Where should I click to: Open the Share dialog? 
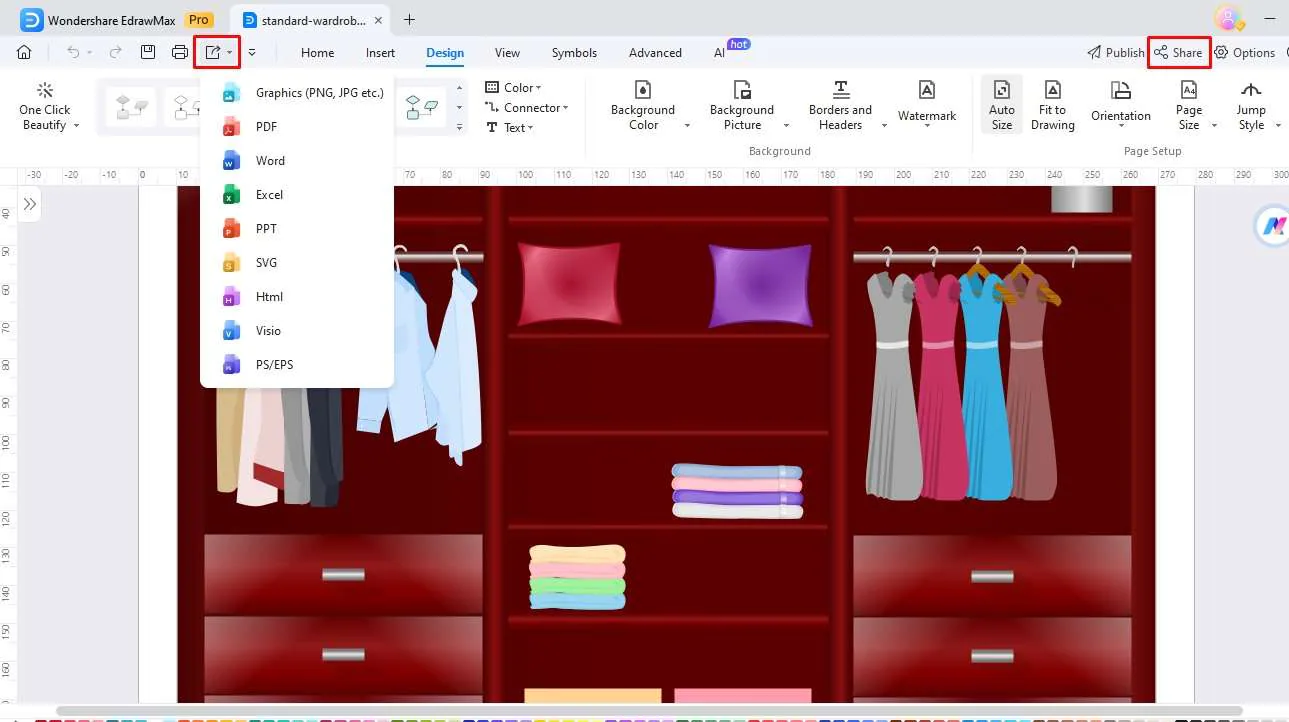tap(1178, 53)
